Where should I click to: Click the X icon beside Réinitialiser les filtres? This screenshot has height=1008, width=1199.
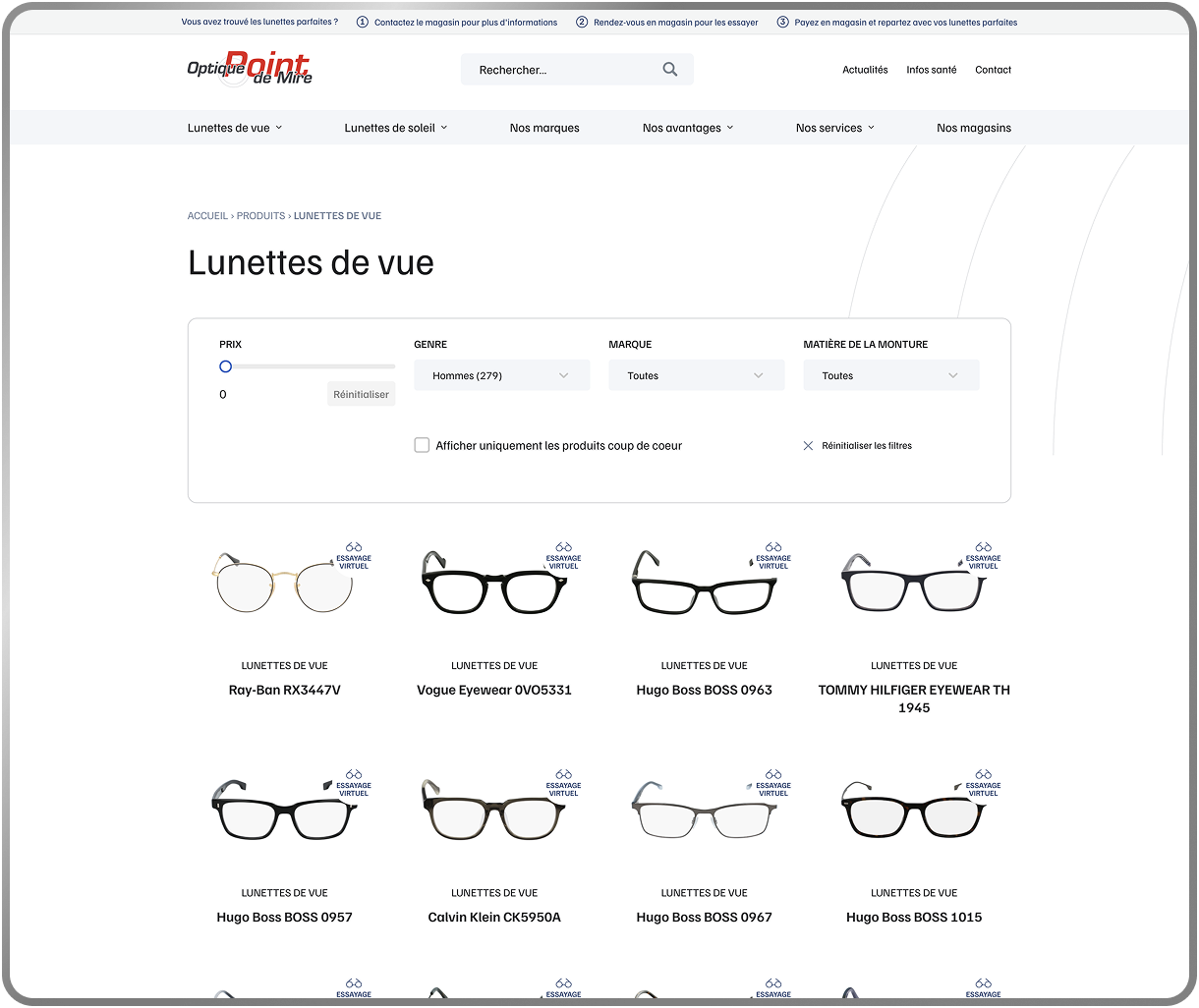pyautogui.click(x=808, y=446)
